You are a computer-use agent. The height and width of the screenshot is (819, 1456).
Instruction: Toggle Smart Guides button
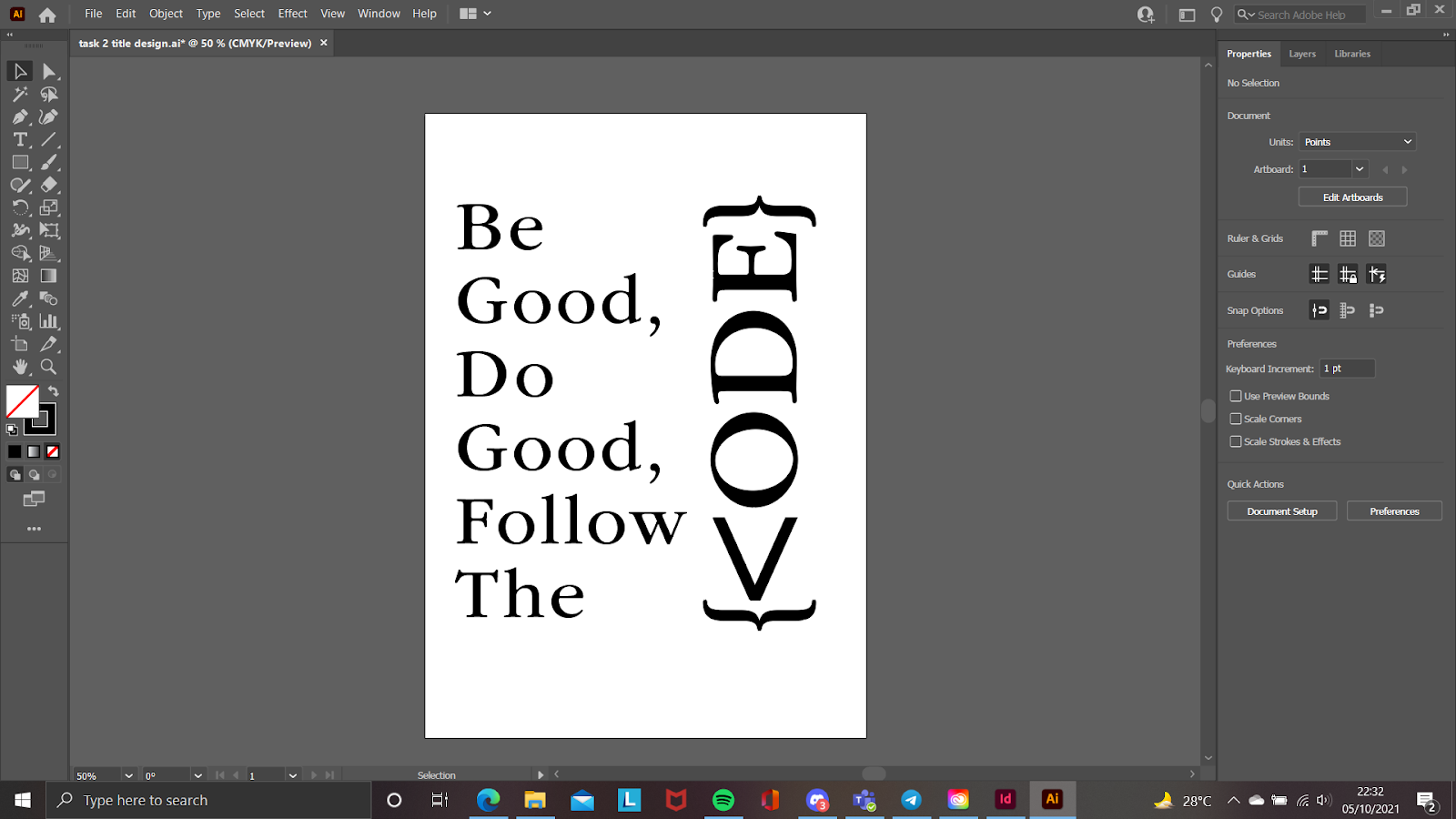(x=1377, y=274)
